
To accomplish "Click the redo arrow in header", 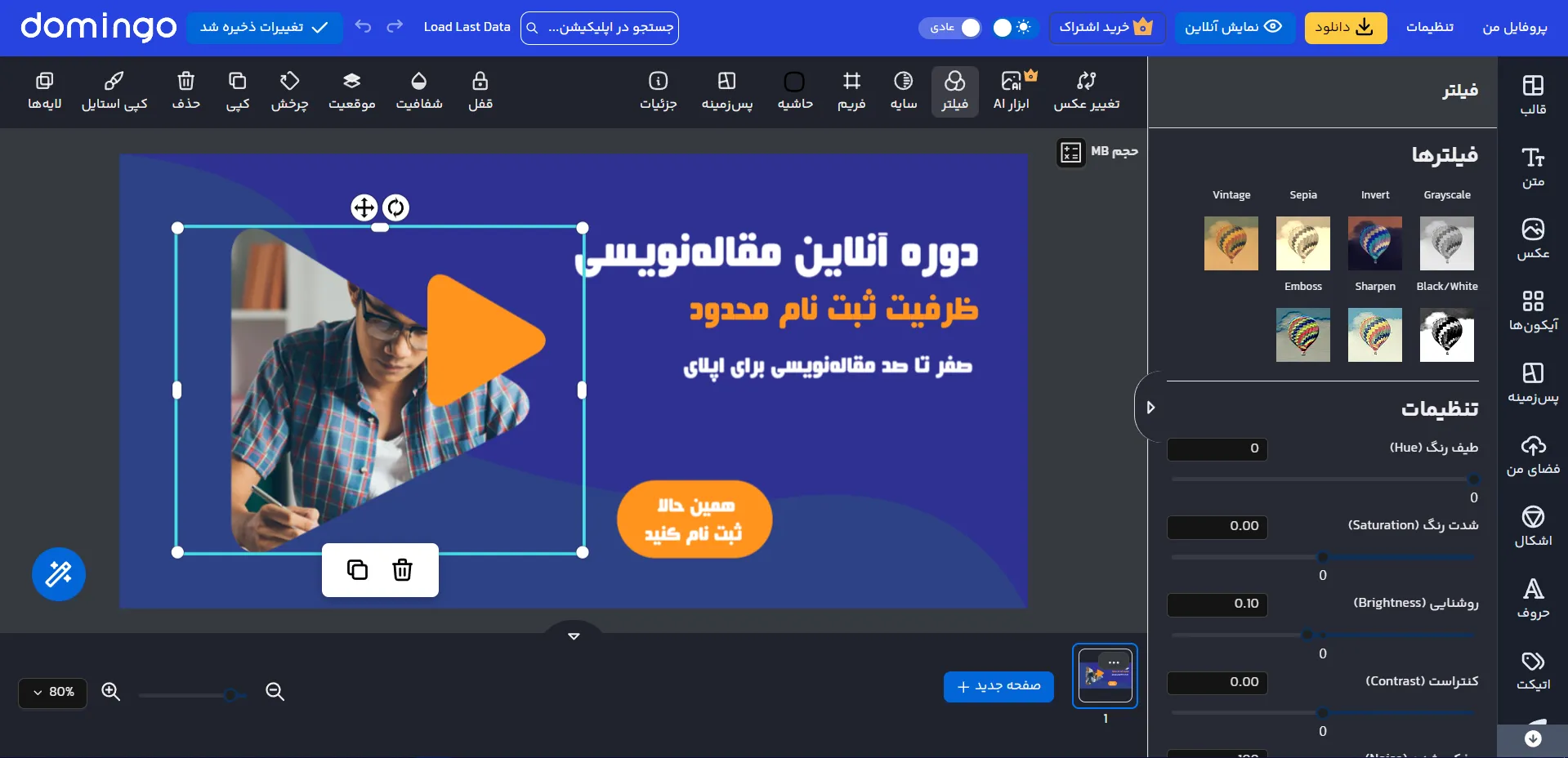I will point(395,27).
